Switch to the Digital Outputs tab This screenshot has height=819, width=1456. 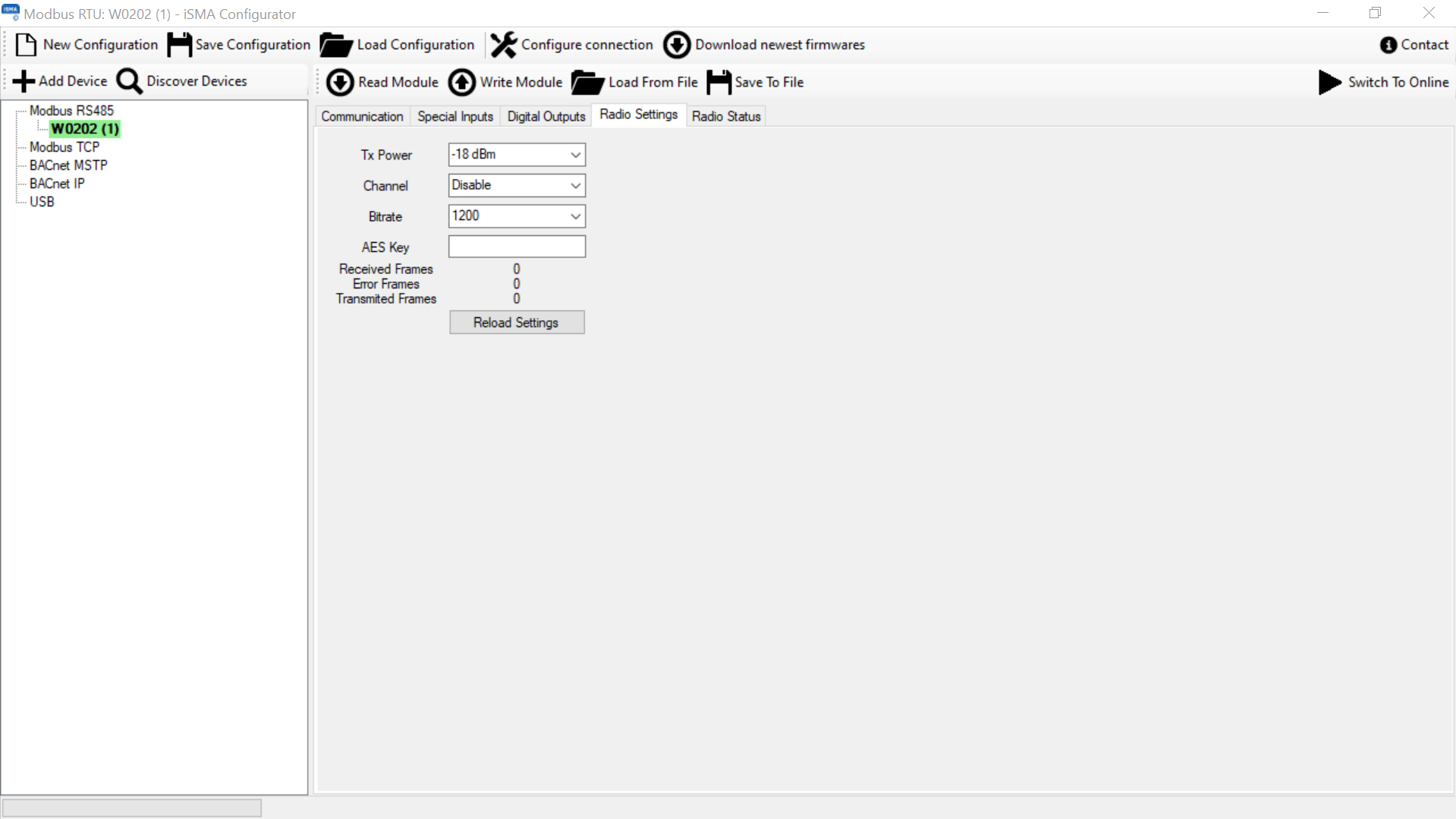546,116
